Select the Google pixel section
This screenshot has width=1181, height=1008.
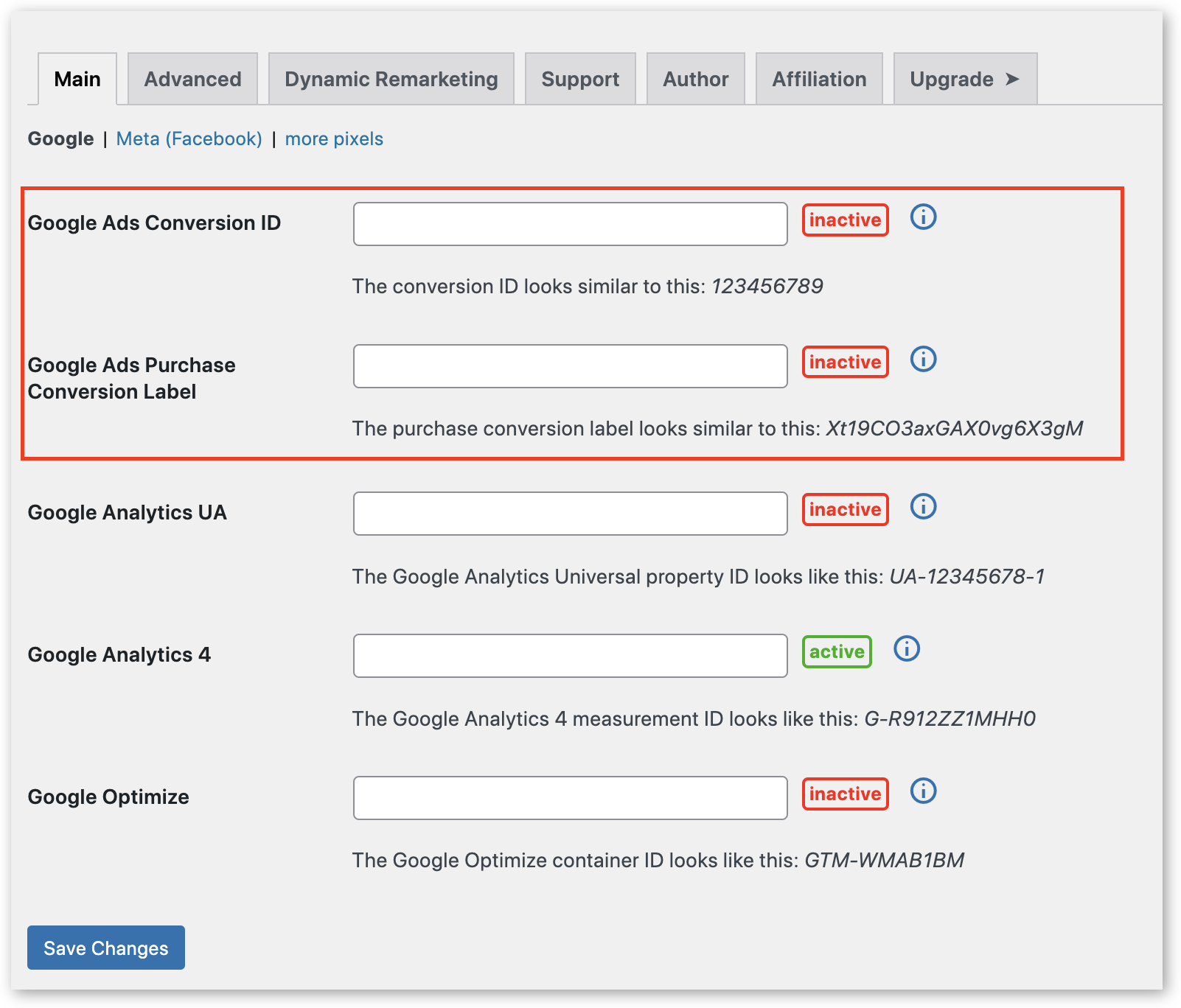pos(60,139)
